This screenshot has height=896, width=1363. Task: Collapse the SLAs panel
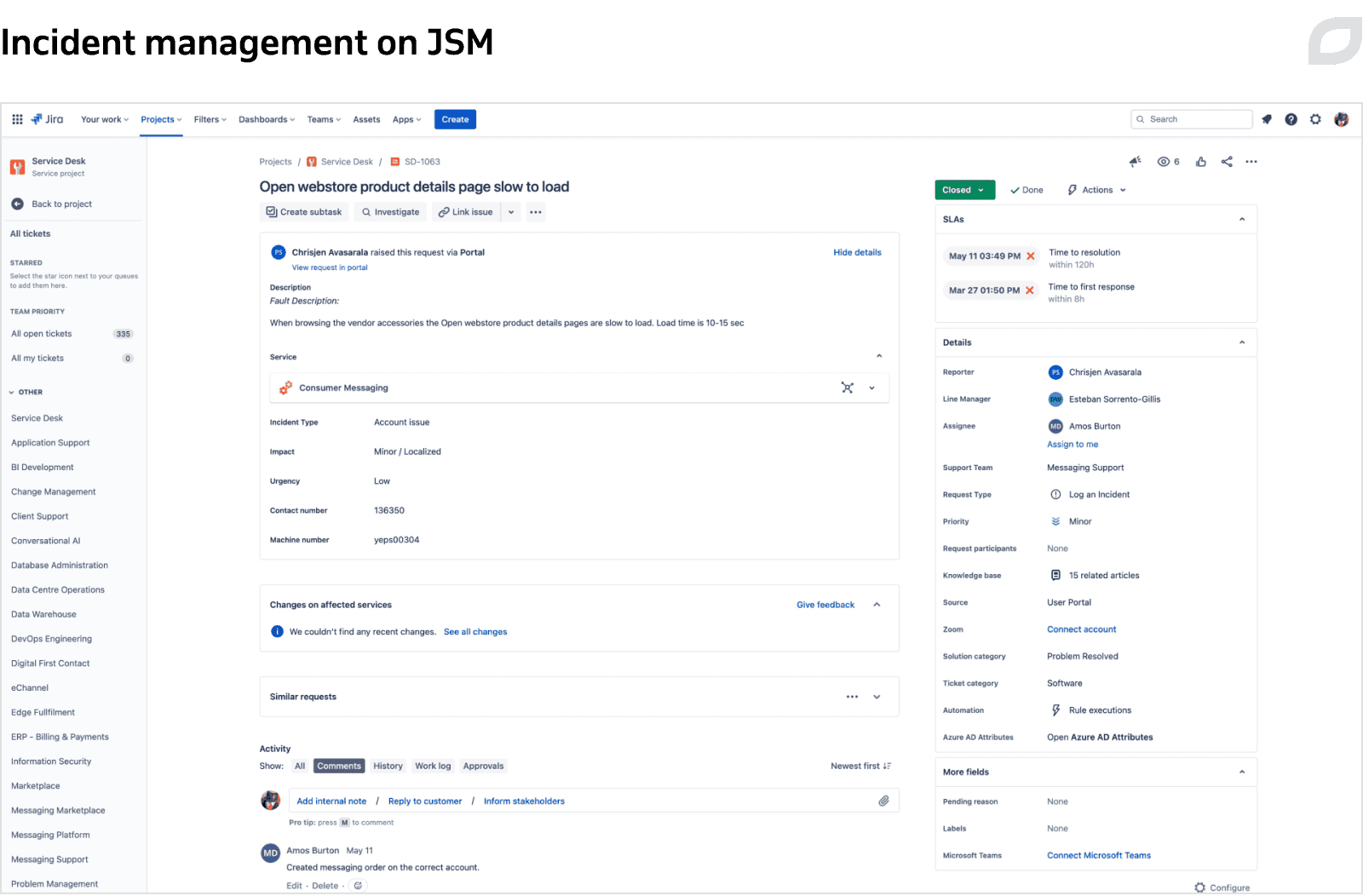pos(1242,219)
